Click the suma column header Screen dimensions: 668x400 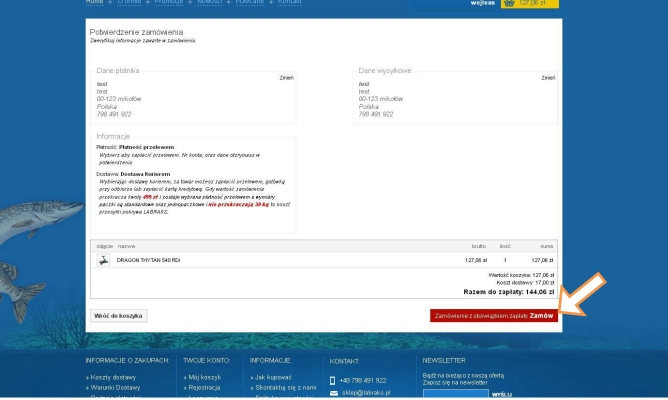[547, 247]
